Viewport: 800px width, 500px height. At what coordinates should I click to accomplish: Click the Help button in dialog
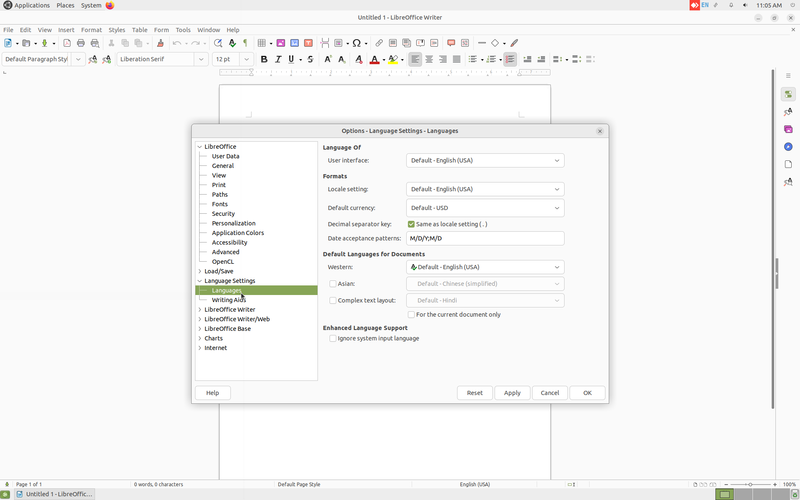point(213,393)
